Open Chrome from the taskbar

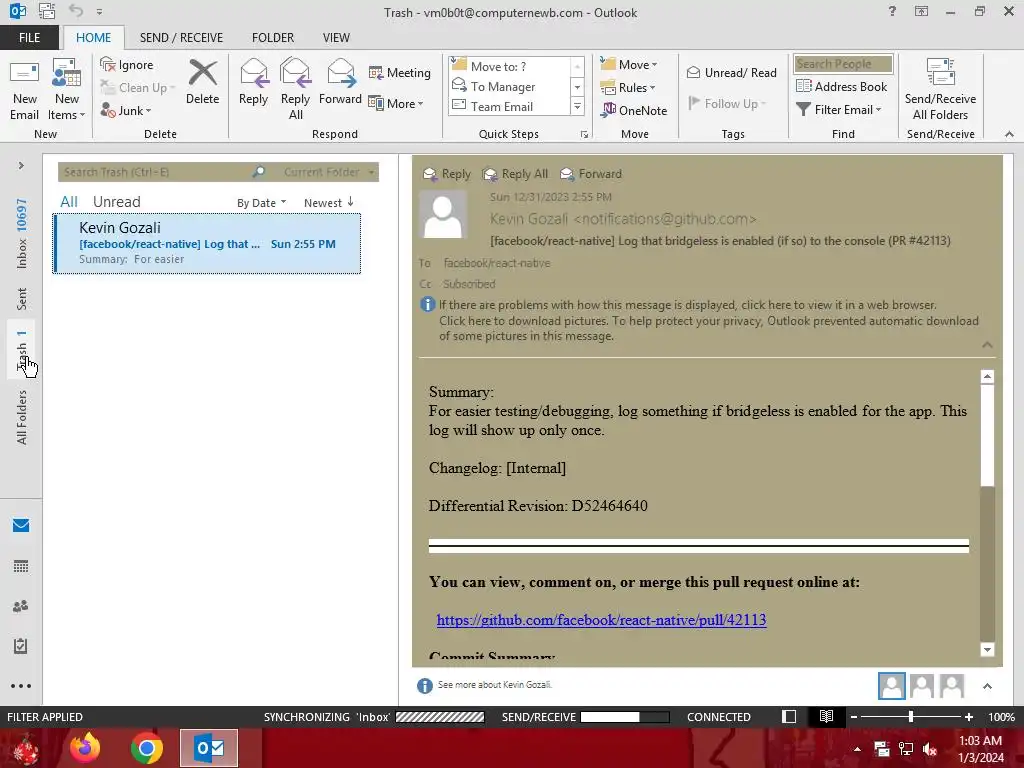[x=146, y=748]
